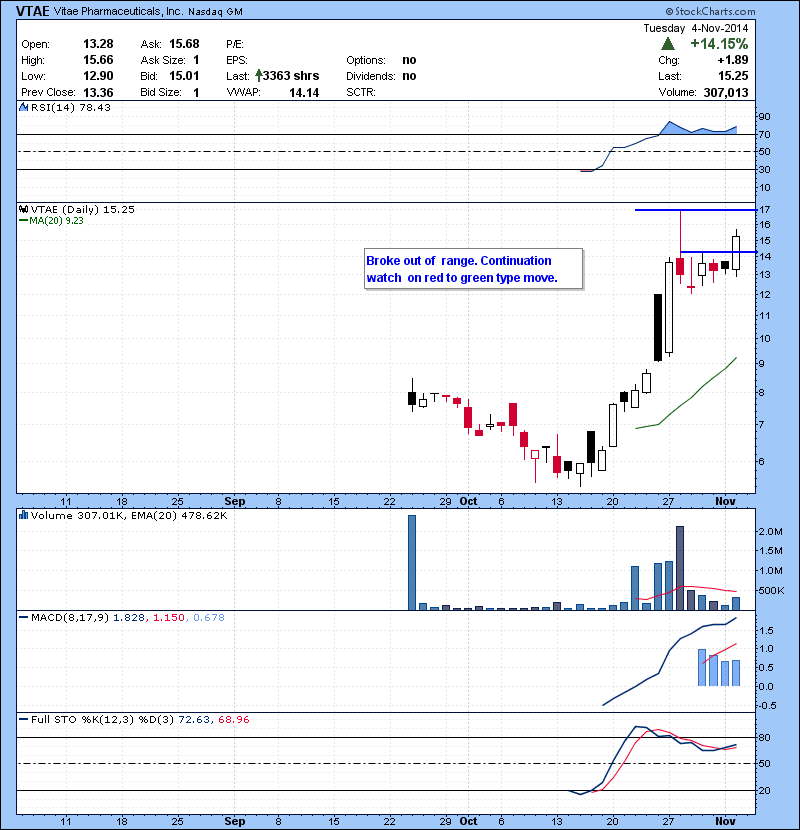Select the blue breakout annotation text box
This screenshot has height=830, width=800.
point(472,269)
